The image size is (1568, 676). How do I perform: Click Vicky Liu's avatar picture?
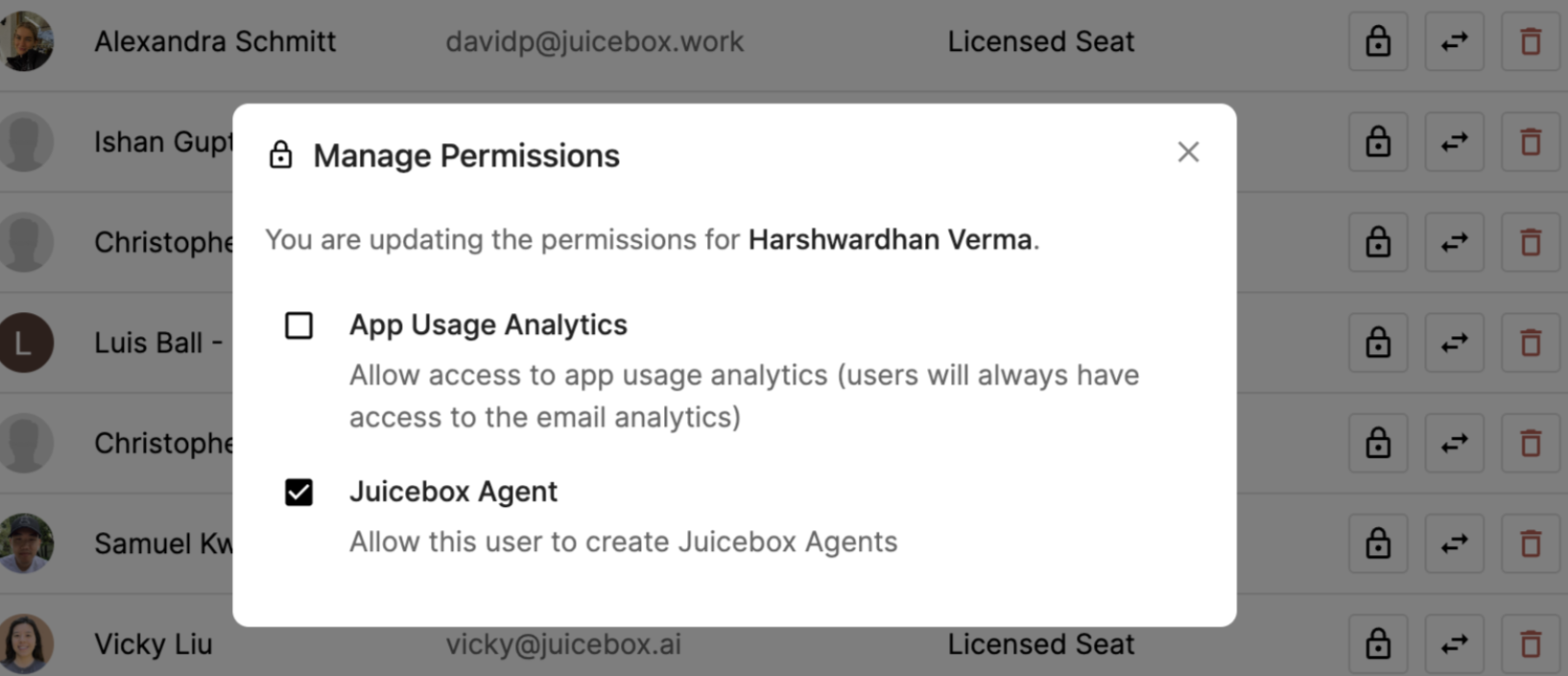coord(26,643)
